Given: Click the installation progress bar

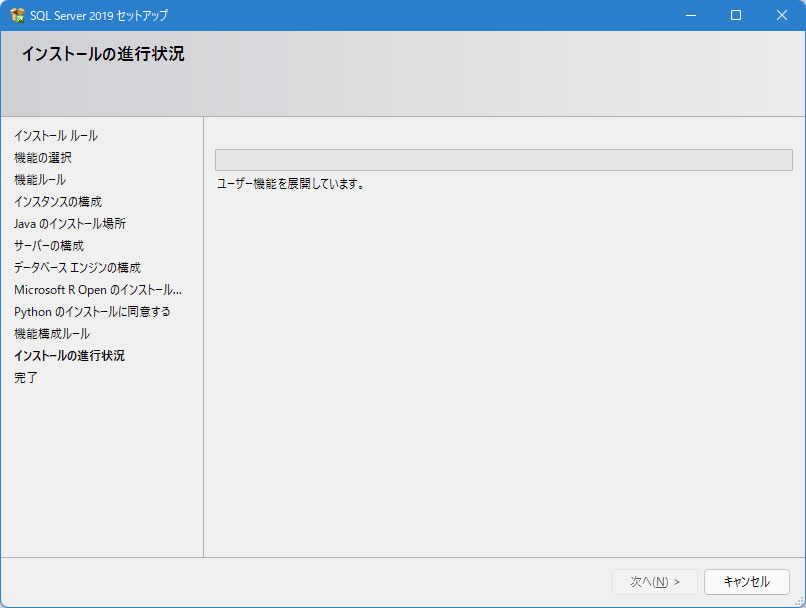Looking at the screenshot, I should (x=503, y=160).
